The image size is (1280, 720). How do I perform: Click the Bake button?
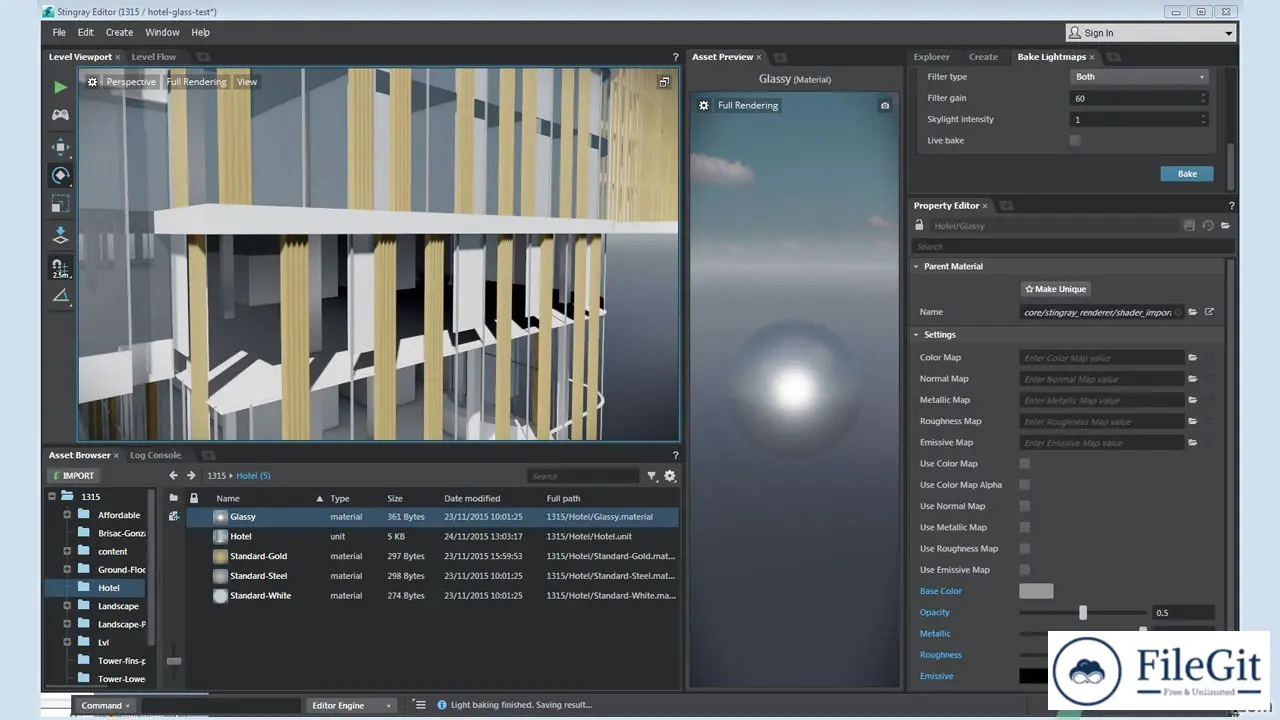[x=1187, y=174]
